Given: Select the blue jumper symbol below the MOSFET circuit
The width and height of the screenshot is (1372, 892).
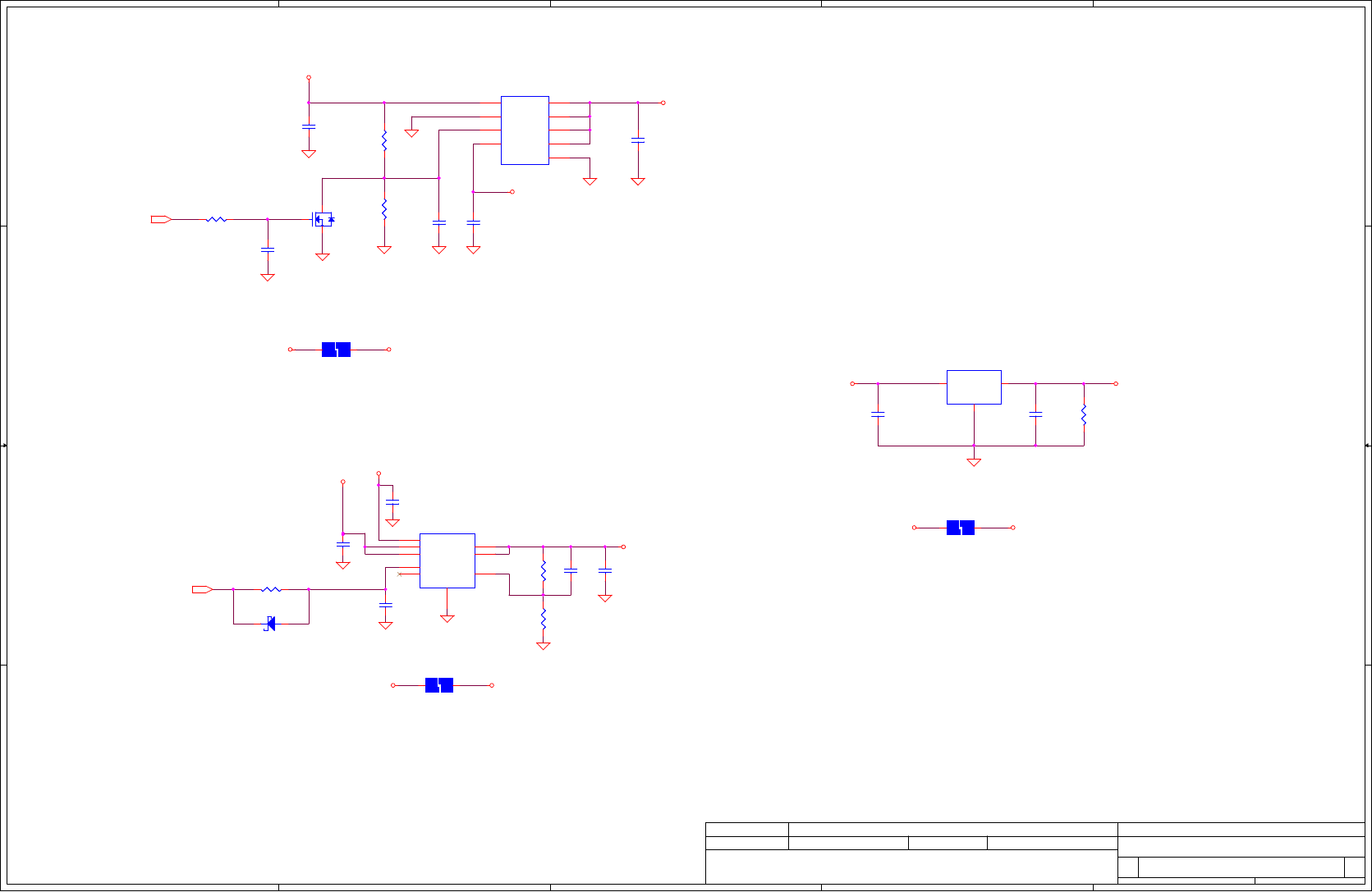Looking at the screenshot, I should 337,350.
